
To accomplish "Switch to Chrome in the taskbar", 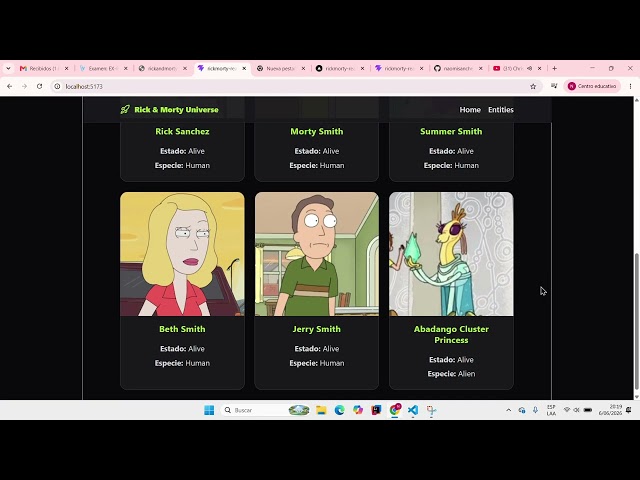I will tap(395, 410).
